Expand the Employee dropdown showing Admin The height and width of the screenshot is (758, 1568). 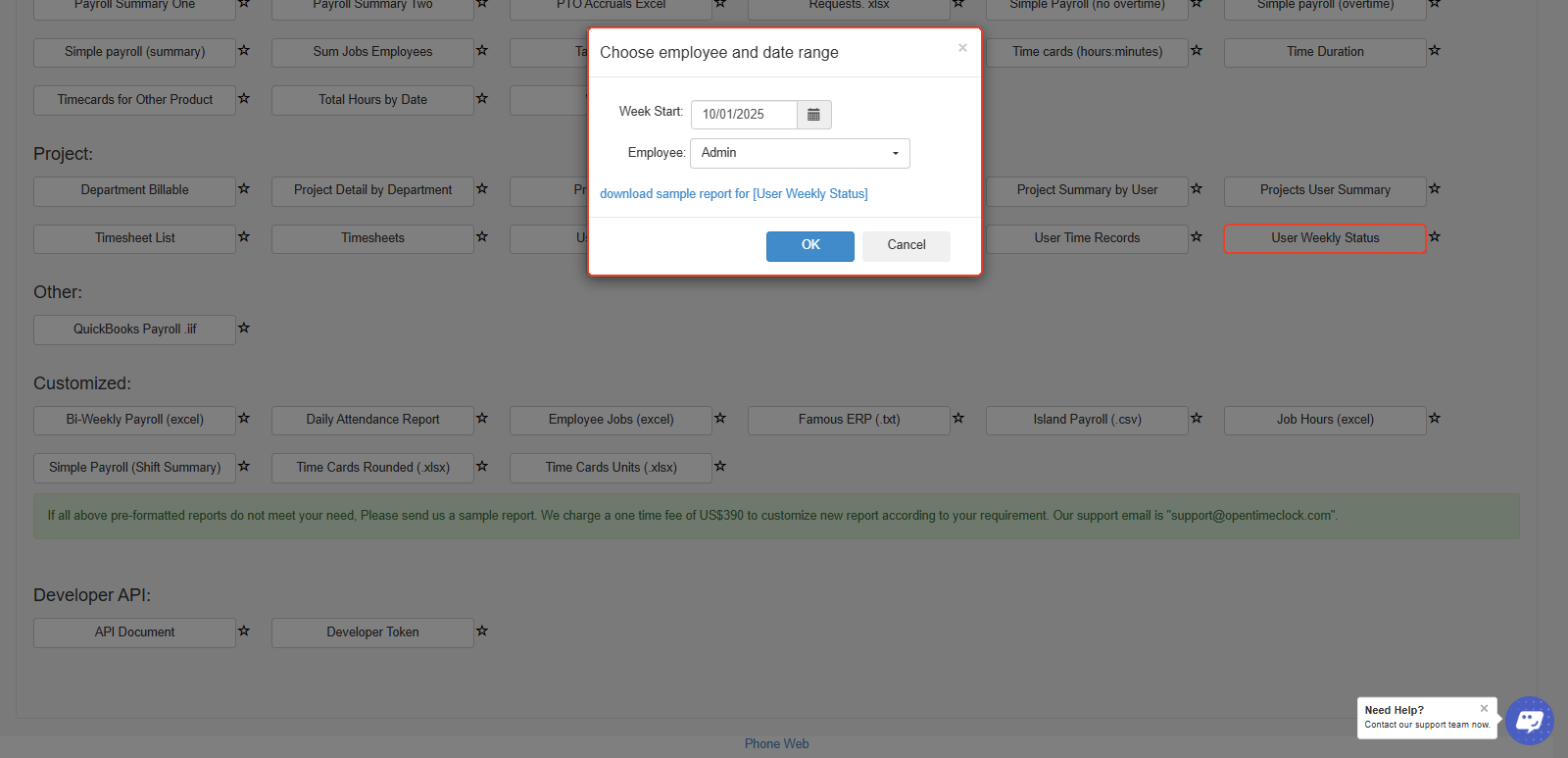pos(800,154)
